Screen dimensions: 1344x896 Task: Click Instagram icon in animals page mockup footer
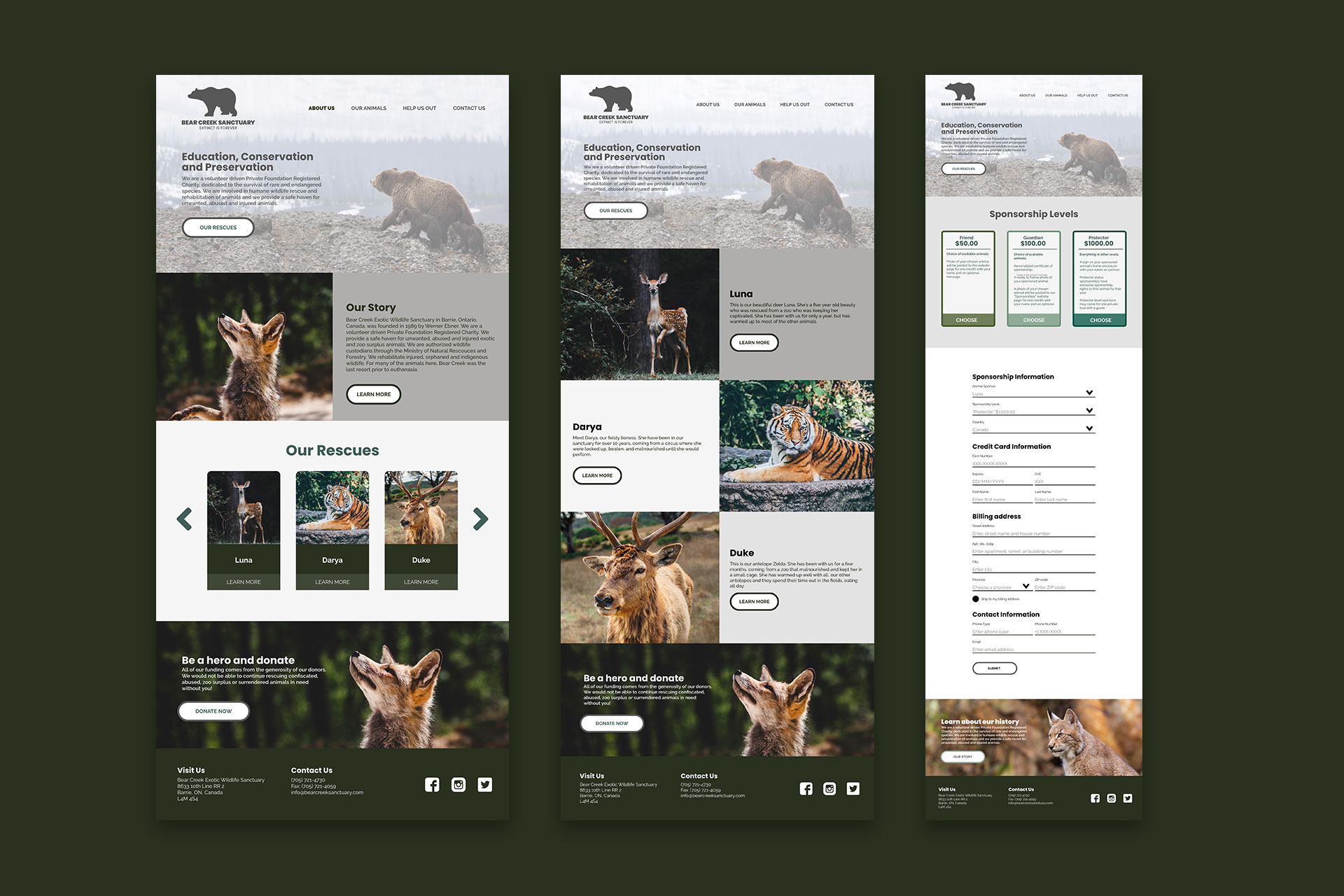tap(829, 789)
